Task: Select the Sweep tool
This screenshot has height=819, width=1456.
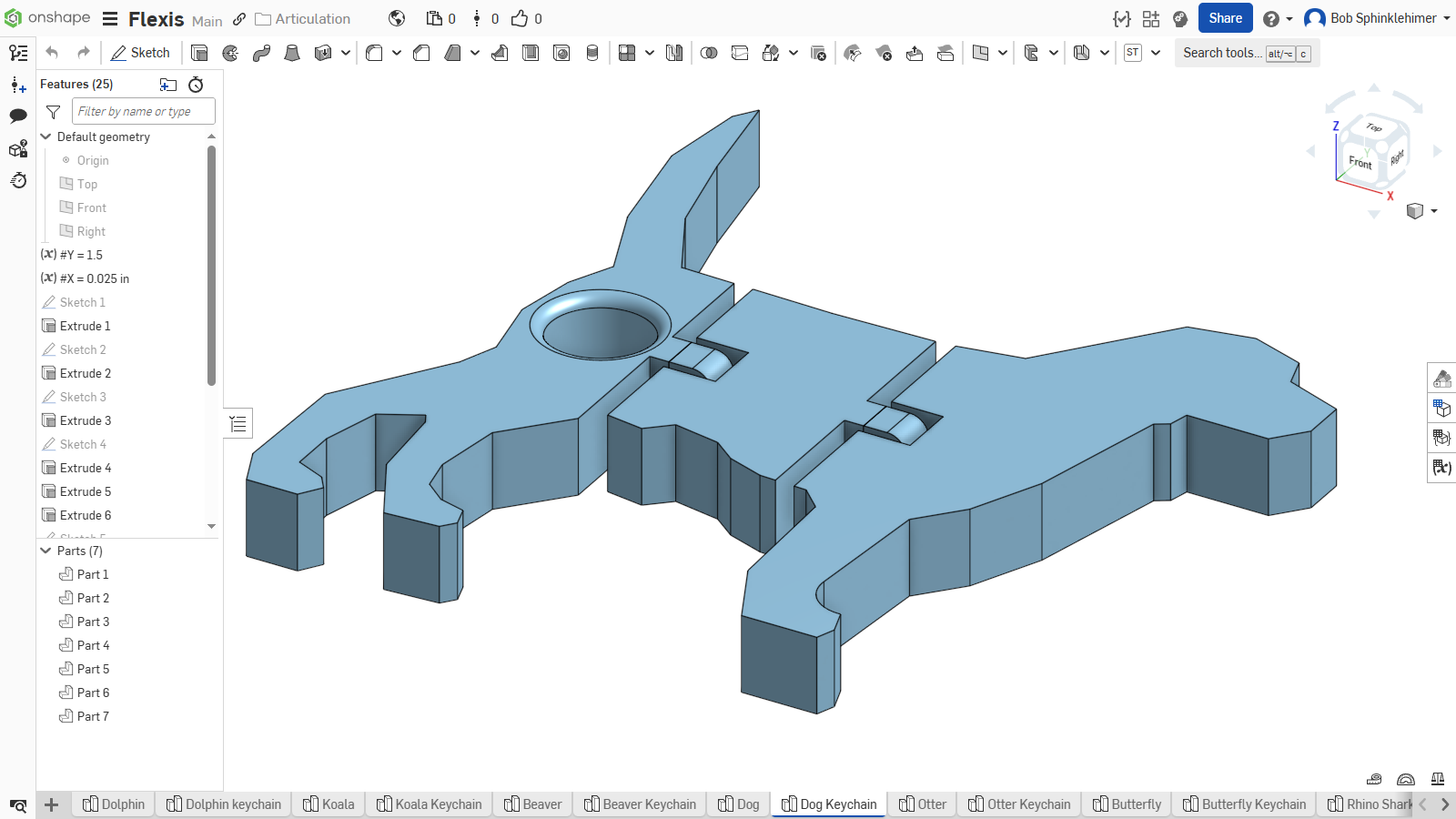Action: click(261, 53)
